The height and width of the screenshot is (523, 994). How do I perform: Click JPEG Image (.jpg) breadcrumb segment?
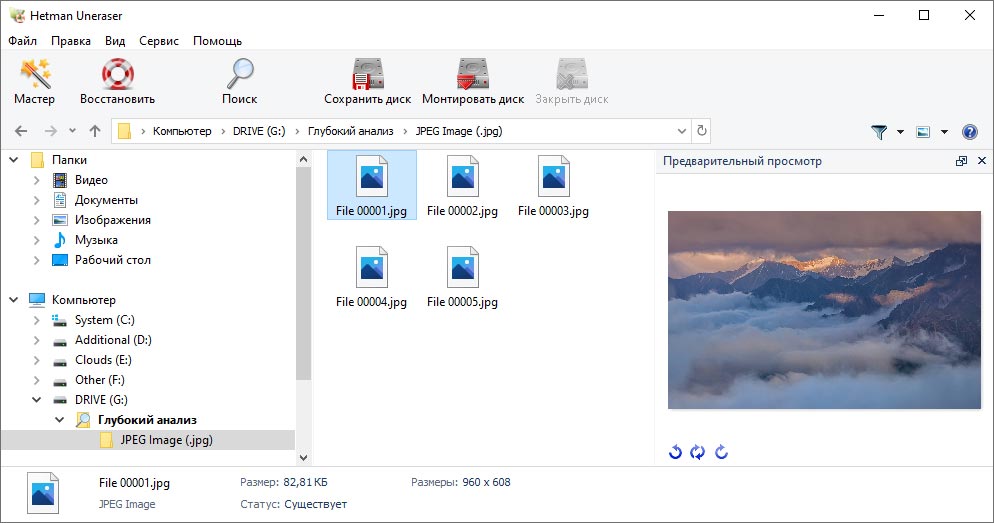[459, 131]
